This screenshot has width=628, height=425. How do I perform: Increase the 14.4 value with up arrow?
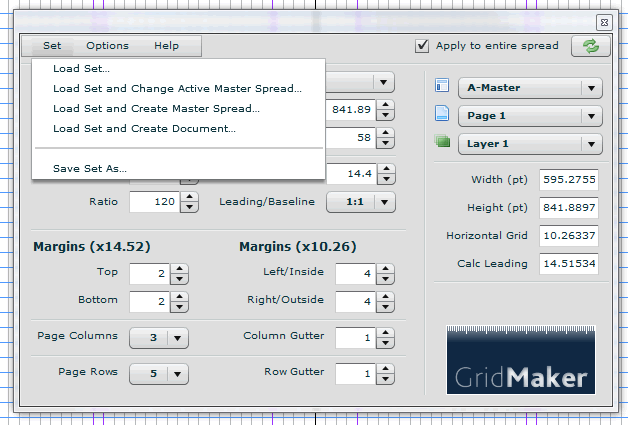(386, 169)
